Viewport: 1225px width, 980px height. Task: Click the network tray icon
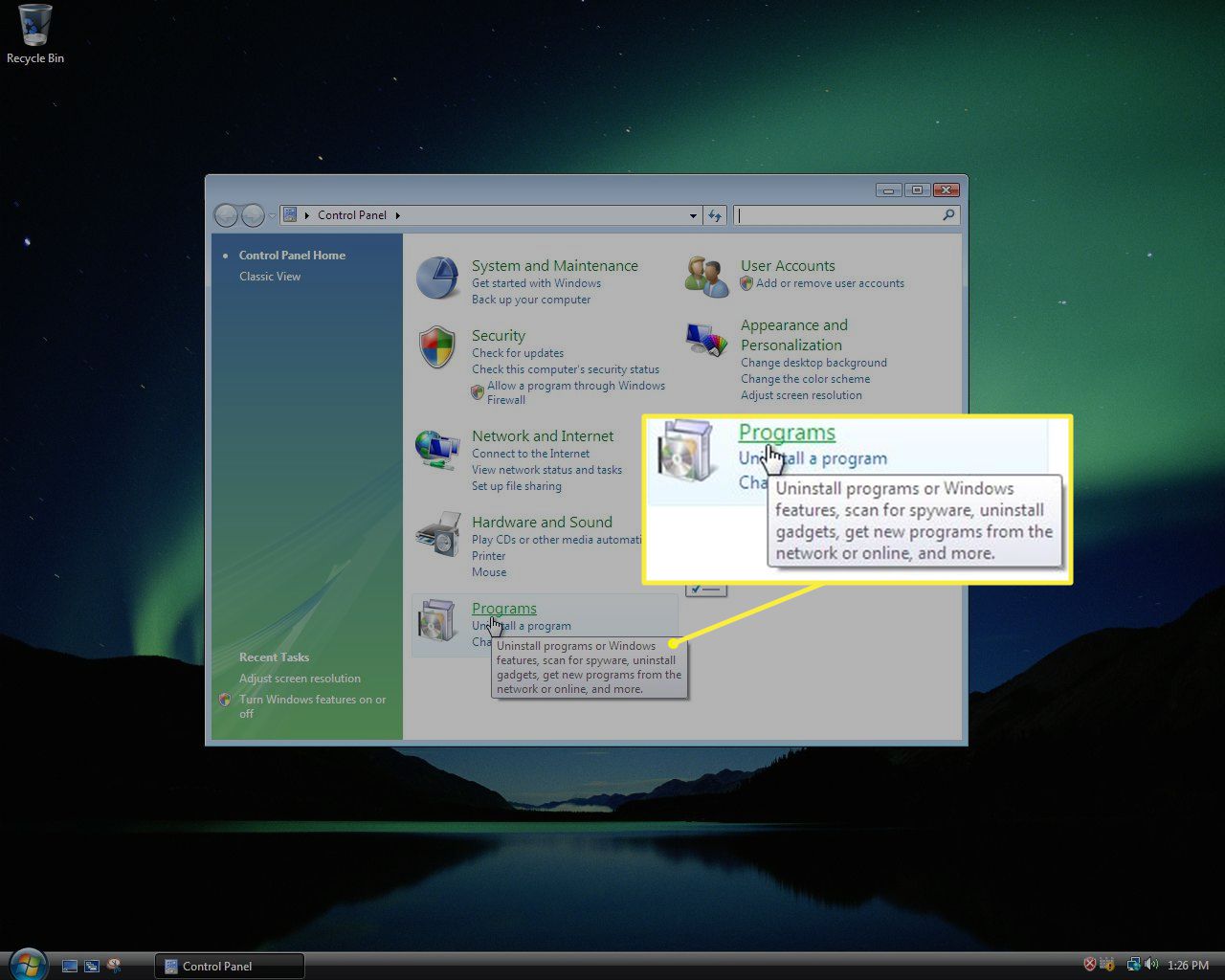coord(1133,965)
